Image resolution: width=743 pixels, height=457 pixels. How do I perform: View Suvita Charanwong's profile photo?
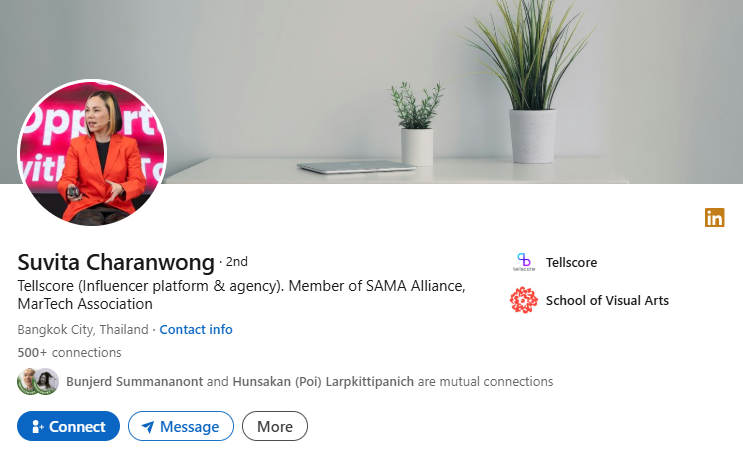(92, 153)
